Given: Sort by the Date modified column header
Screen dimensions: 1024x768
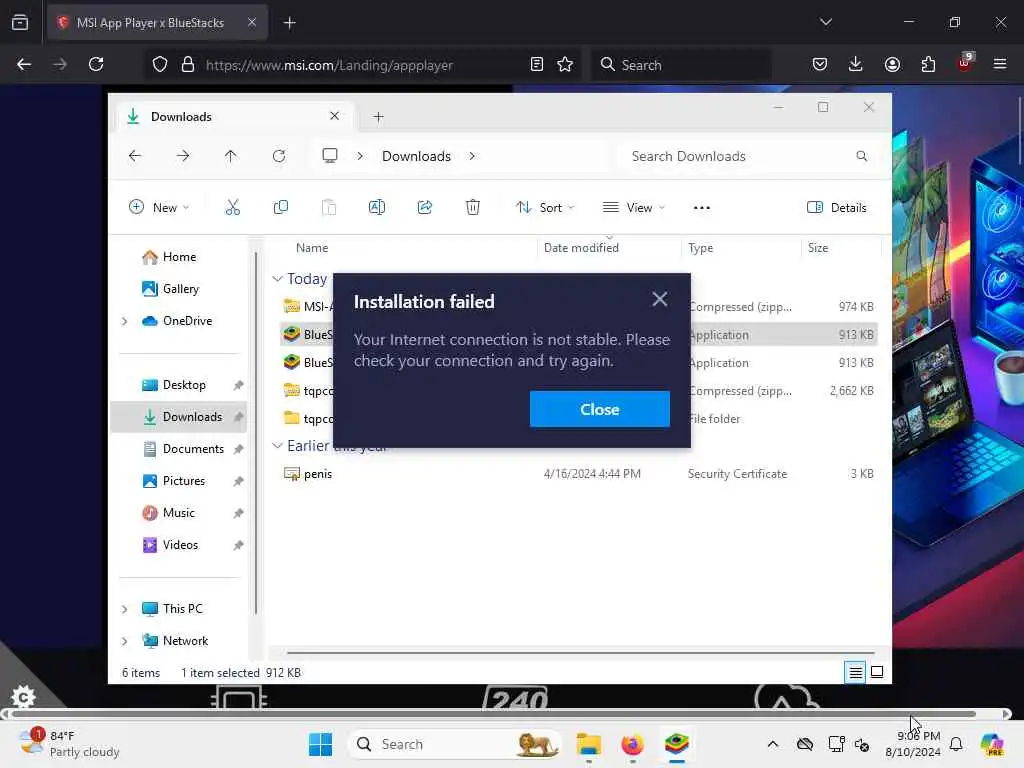Looking at the screenshot, I should pos(609,248).
